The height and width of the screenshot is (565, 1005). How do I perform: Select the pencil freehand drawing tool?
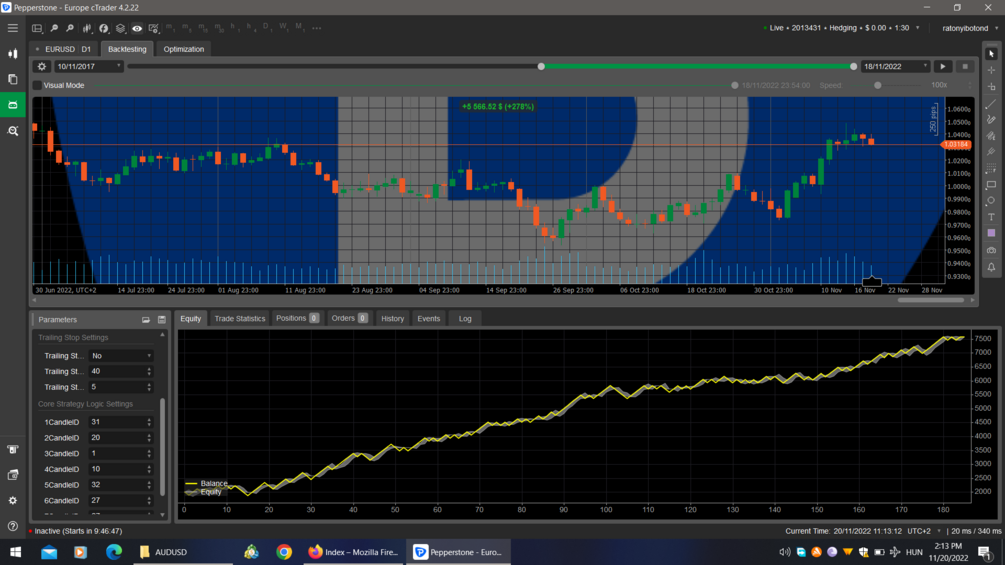(x=991, y=119)
